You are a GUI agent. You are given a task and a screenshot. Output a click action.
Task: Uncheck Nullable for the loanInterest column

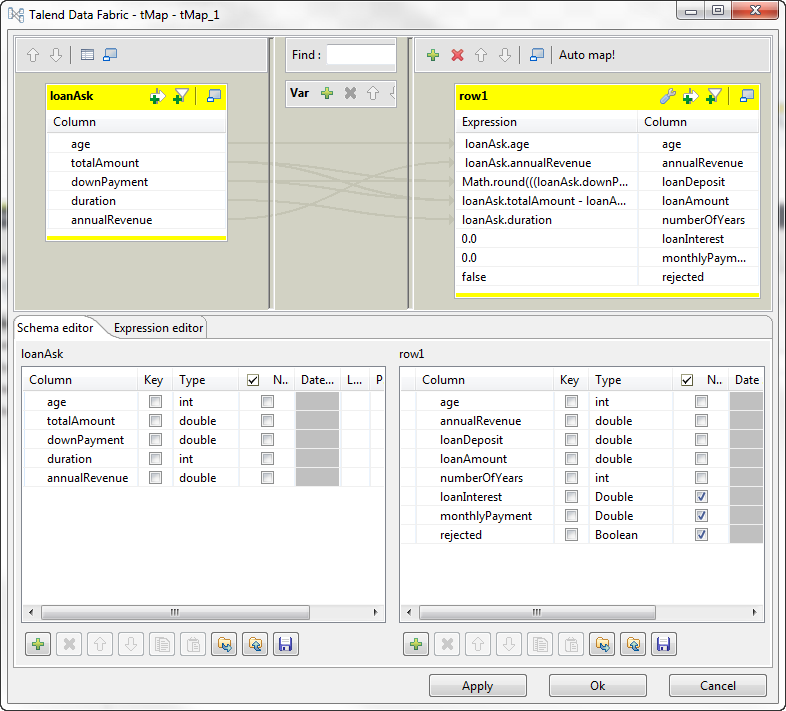tap(701, 497)
